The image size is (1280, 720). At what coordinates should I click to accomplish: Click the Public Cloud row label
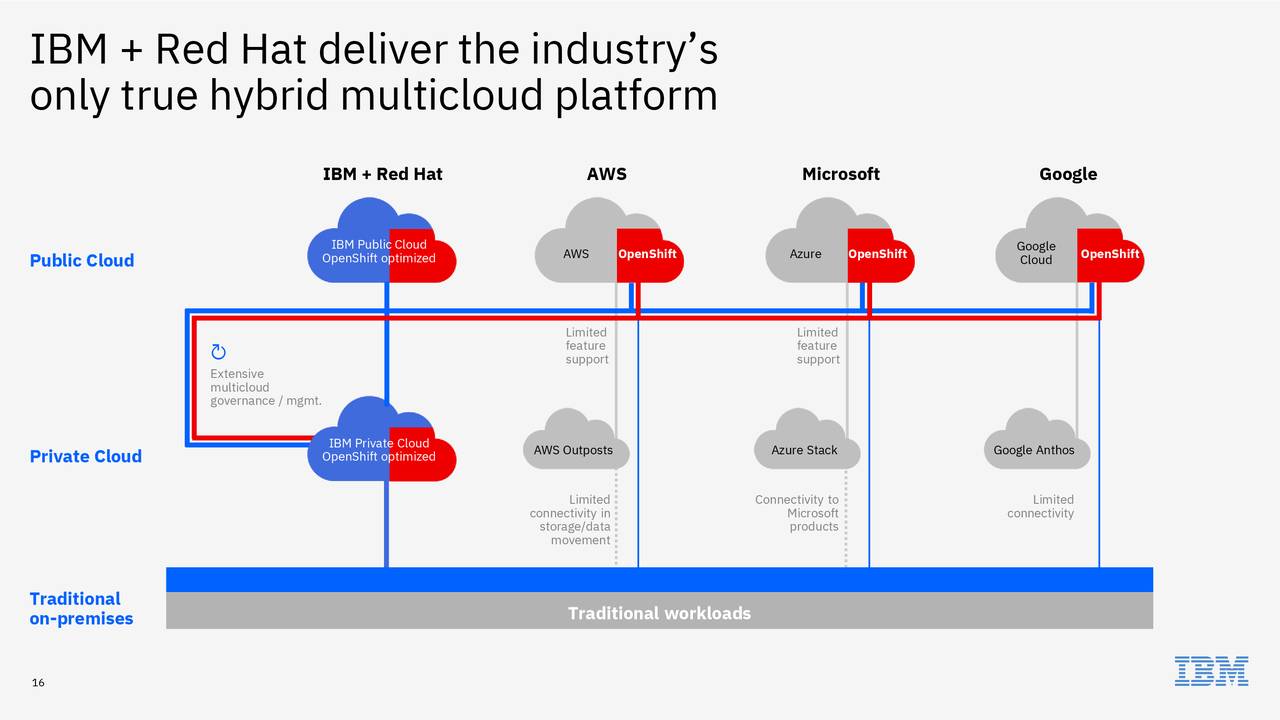82,261
